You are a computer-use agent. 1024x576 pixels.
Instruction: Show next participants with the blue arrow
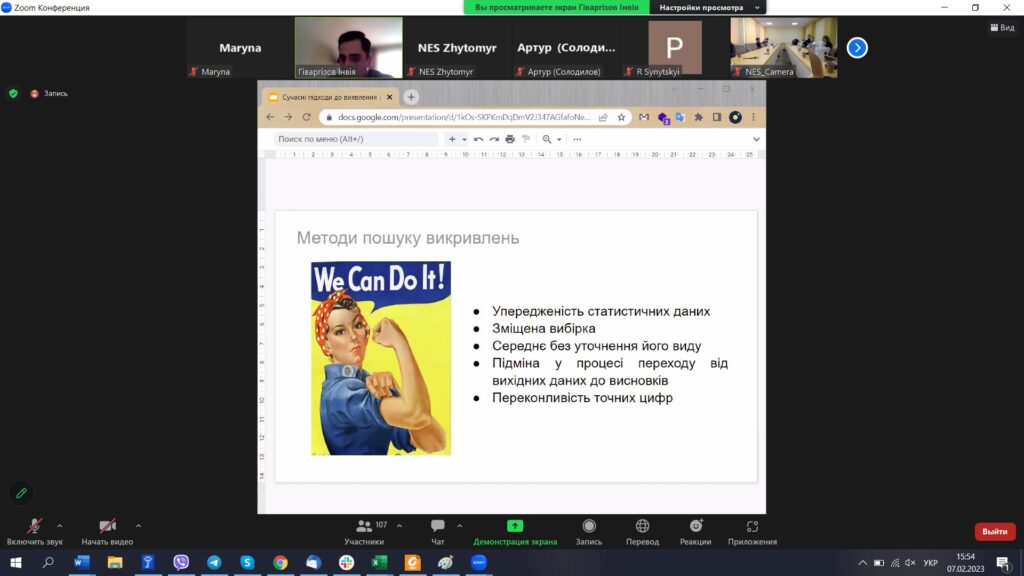coord(857,48)
